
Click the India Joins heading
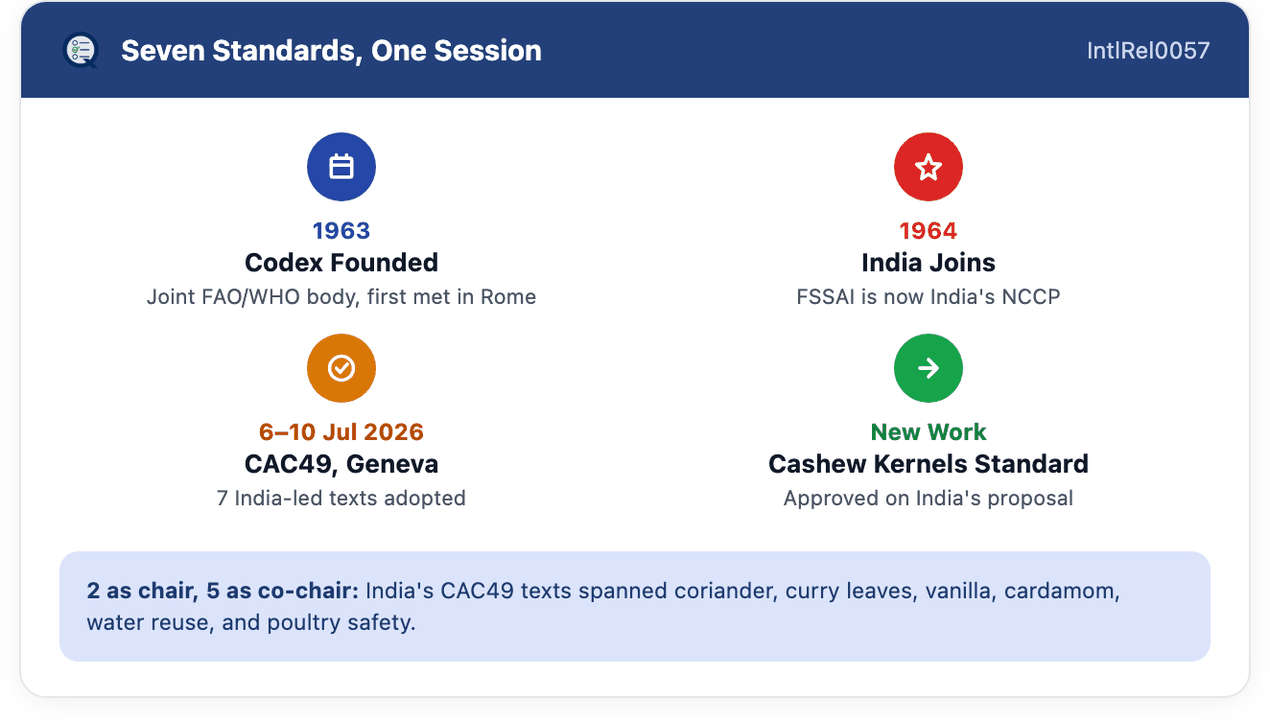point(928,263)
